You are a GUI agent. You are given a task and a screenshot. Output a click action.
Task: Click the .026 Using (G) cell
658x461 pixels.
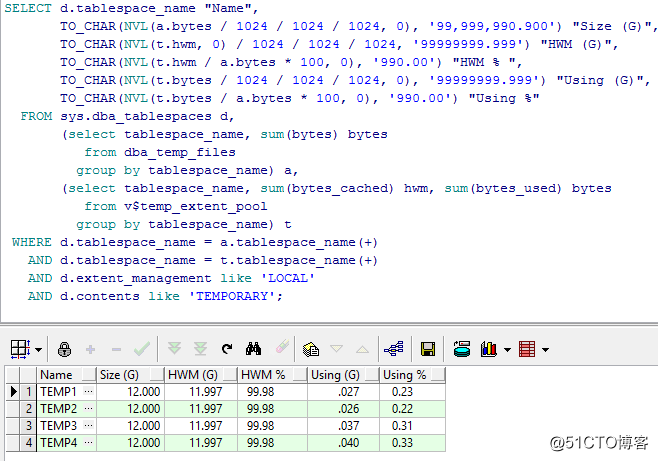(x=343, y=409)
